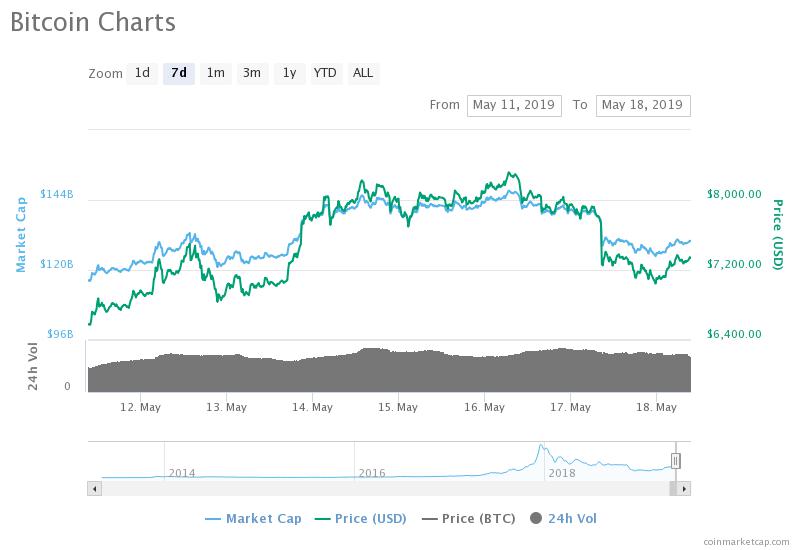Viewport: 800px width, 550px height.
Task: Click the 14. May axis label
Action: coord(312,407)
